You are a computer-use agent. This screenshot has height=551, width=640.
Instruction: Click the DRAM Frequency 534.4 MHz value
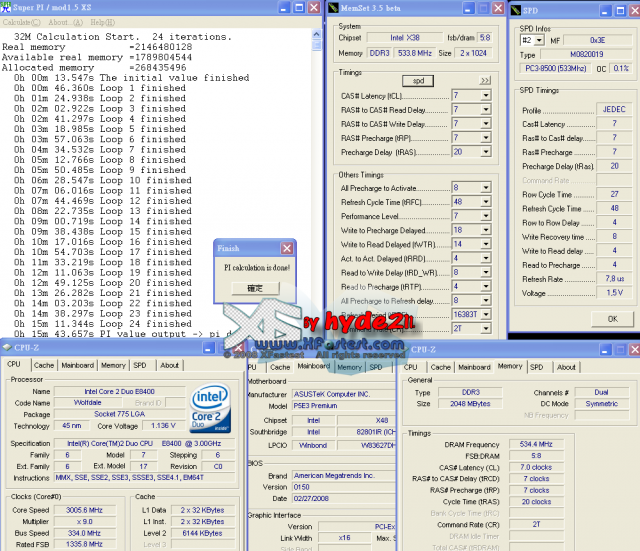click(536, 444)
